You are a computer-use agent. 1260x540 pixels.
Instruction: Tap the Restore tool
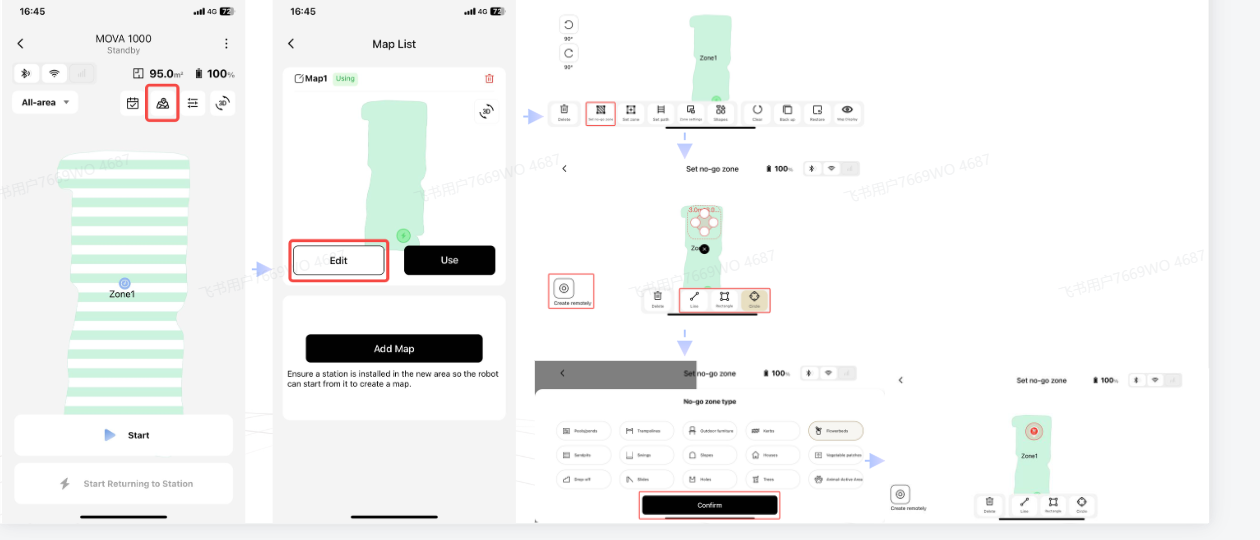[817, 112]
